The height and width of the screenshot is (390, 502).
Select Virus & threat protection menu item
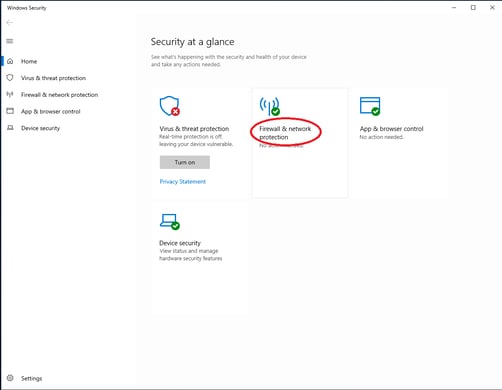click(x=53, y=78)
